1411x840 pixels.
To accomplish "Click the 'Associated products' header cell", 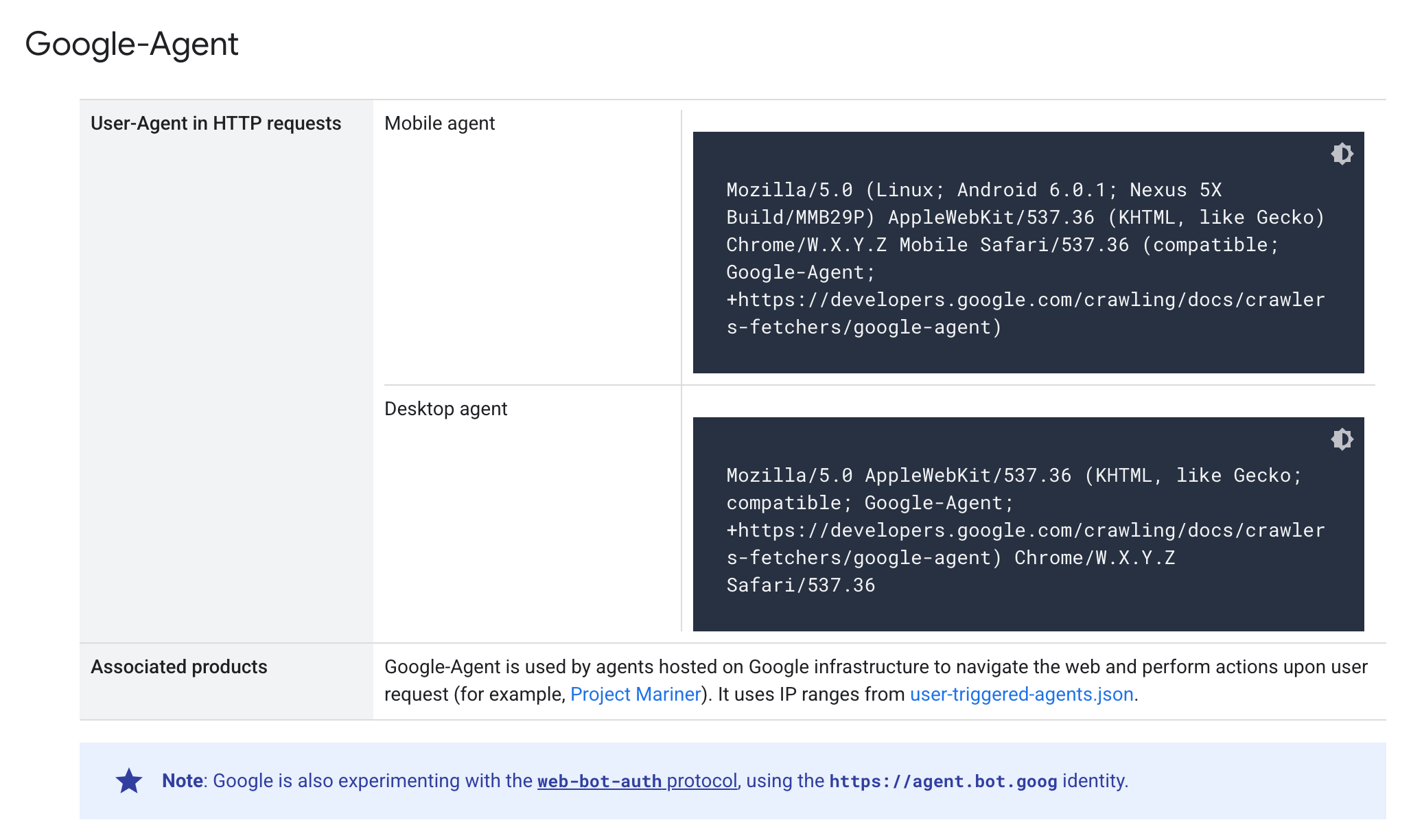I will point(179,667).
